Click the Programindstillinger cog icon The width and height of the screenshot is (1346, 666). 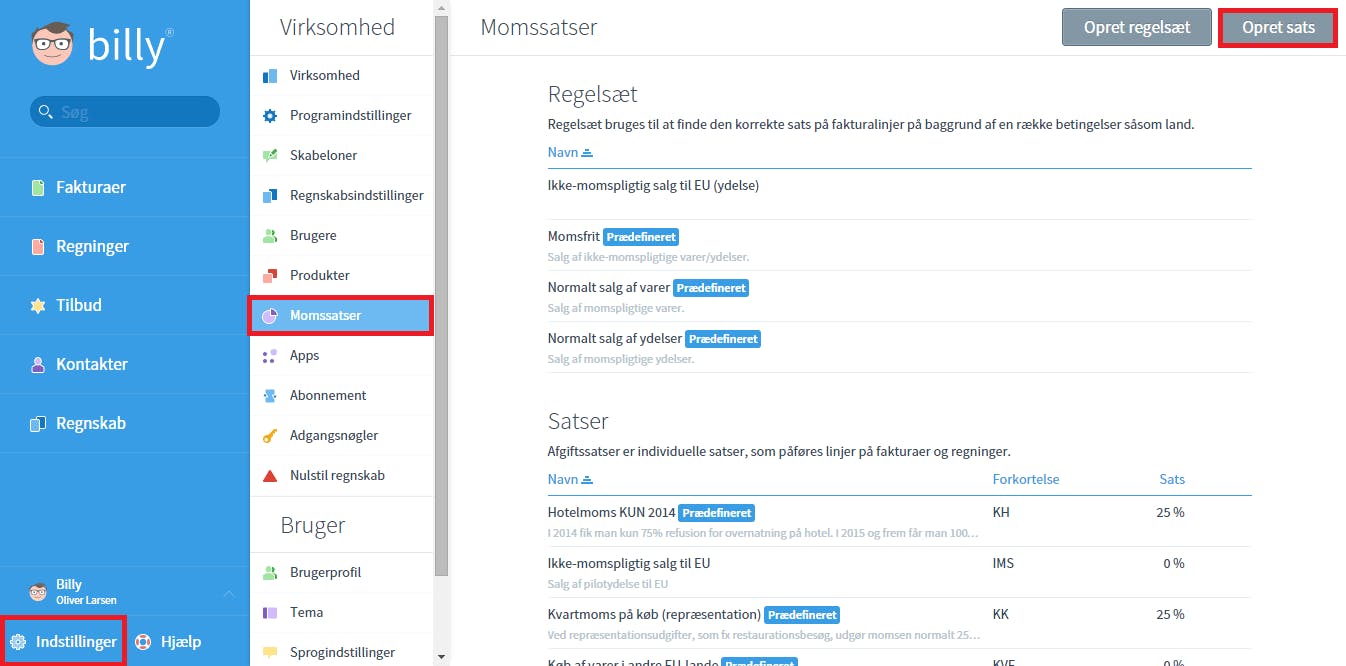(269, 115)
